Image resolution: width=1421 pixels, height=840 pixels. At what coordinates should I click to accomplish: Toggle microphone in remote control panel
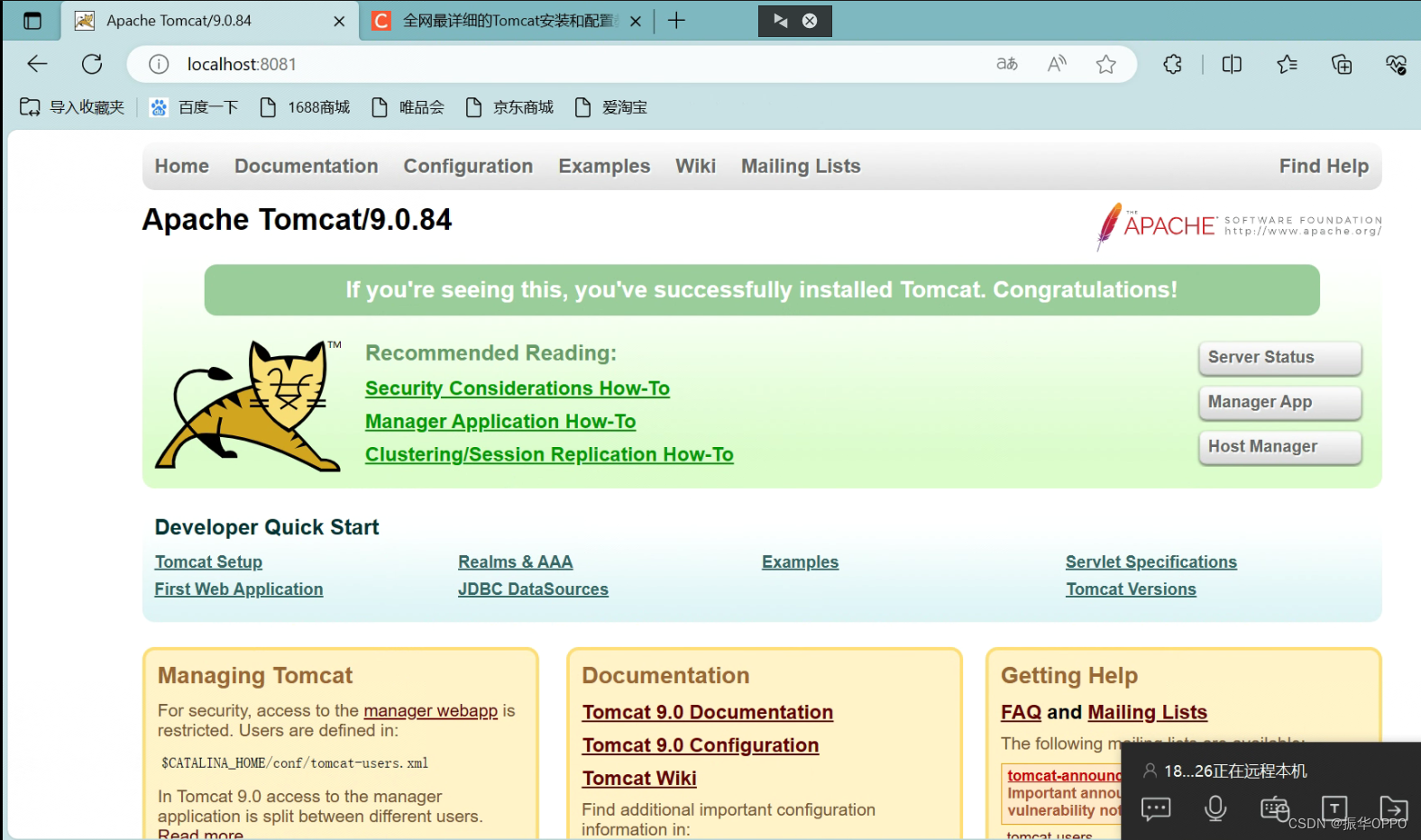point(1215,808)
